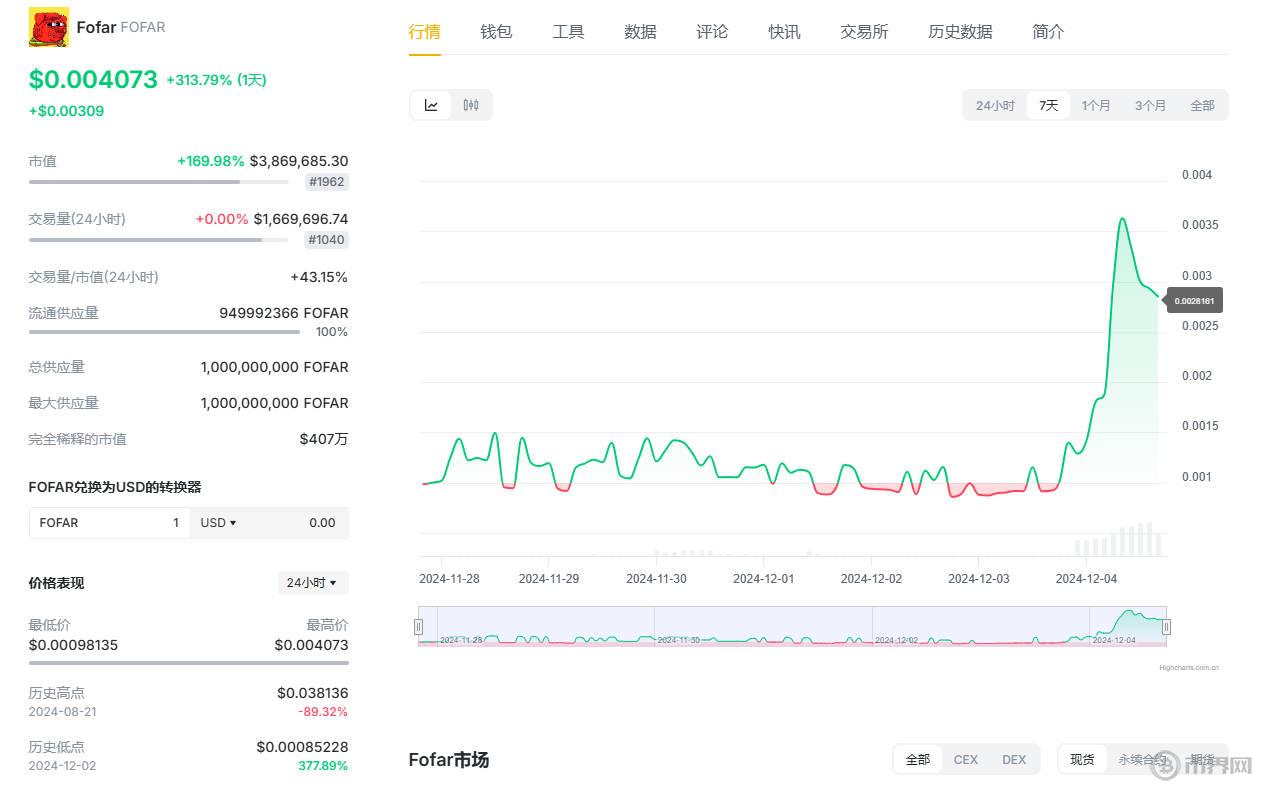Click the FOFAR amount input field
The width and height of the screenshot is (1263, 793).
coord(110,523)
